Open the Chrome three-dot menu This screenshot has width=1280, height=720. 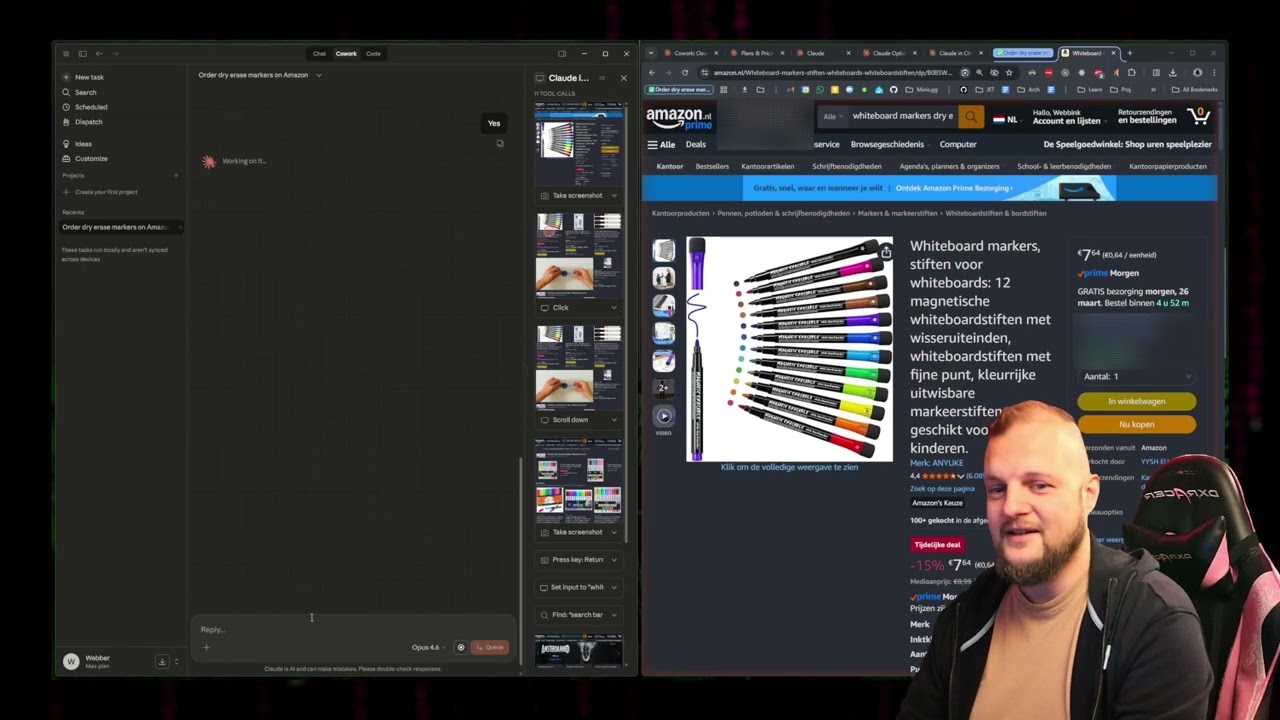click(x=1213, y=72)
